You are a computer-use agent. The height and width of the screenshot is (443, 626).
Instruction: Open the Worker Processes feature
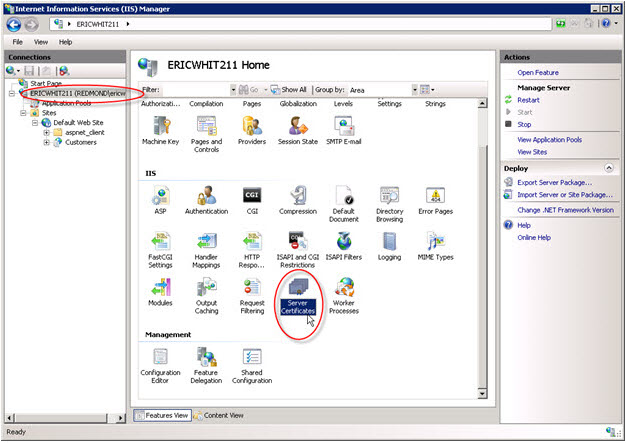(x=344, y=296)
